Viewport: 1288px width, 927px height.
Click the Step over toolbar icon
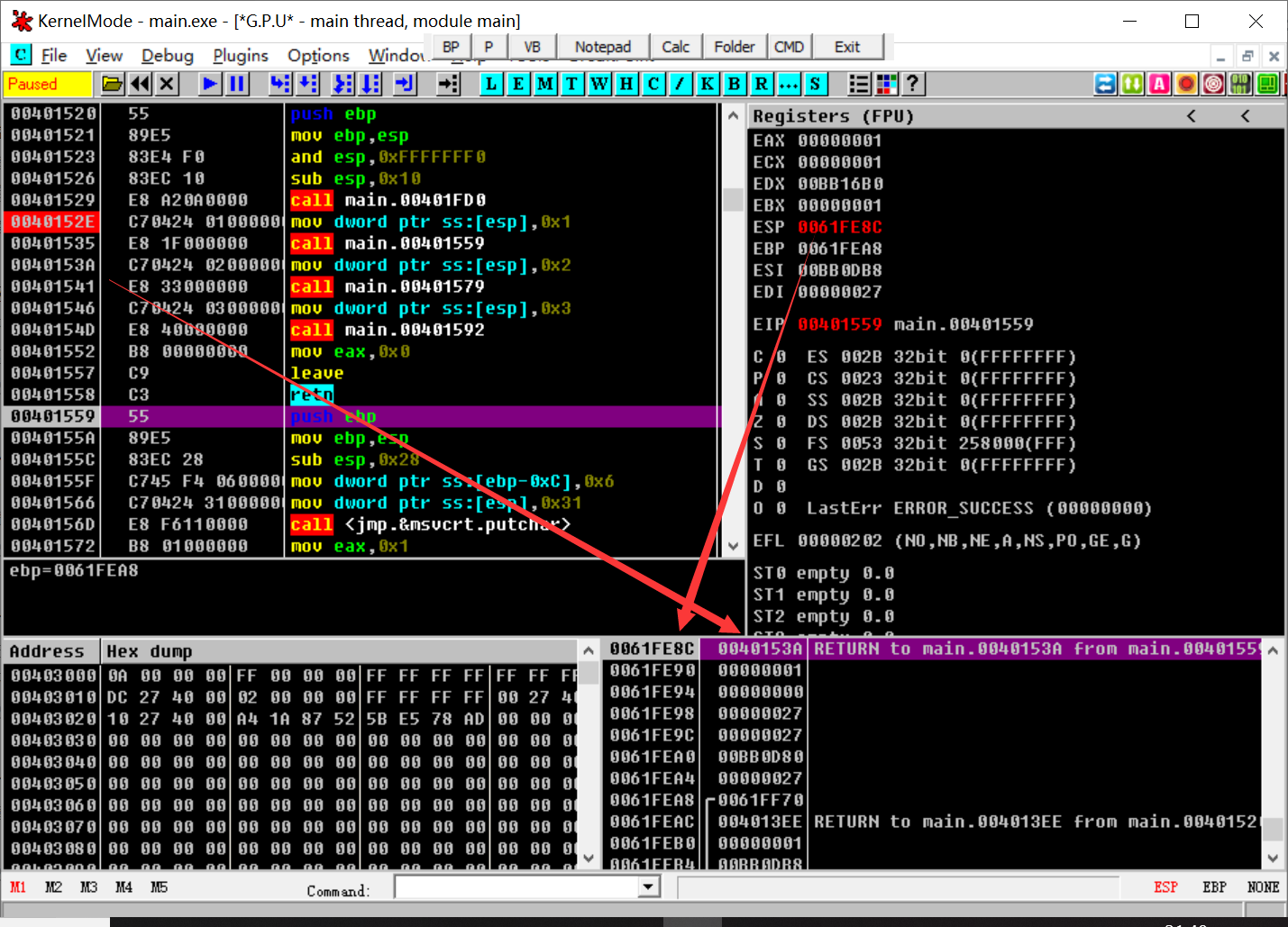(308, 84)
